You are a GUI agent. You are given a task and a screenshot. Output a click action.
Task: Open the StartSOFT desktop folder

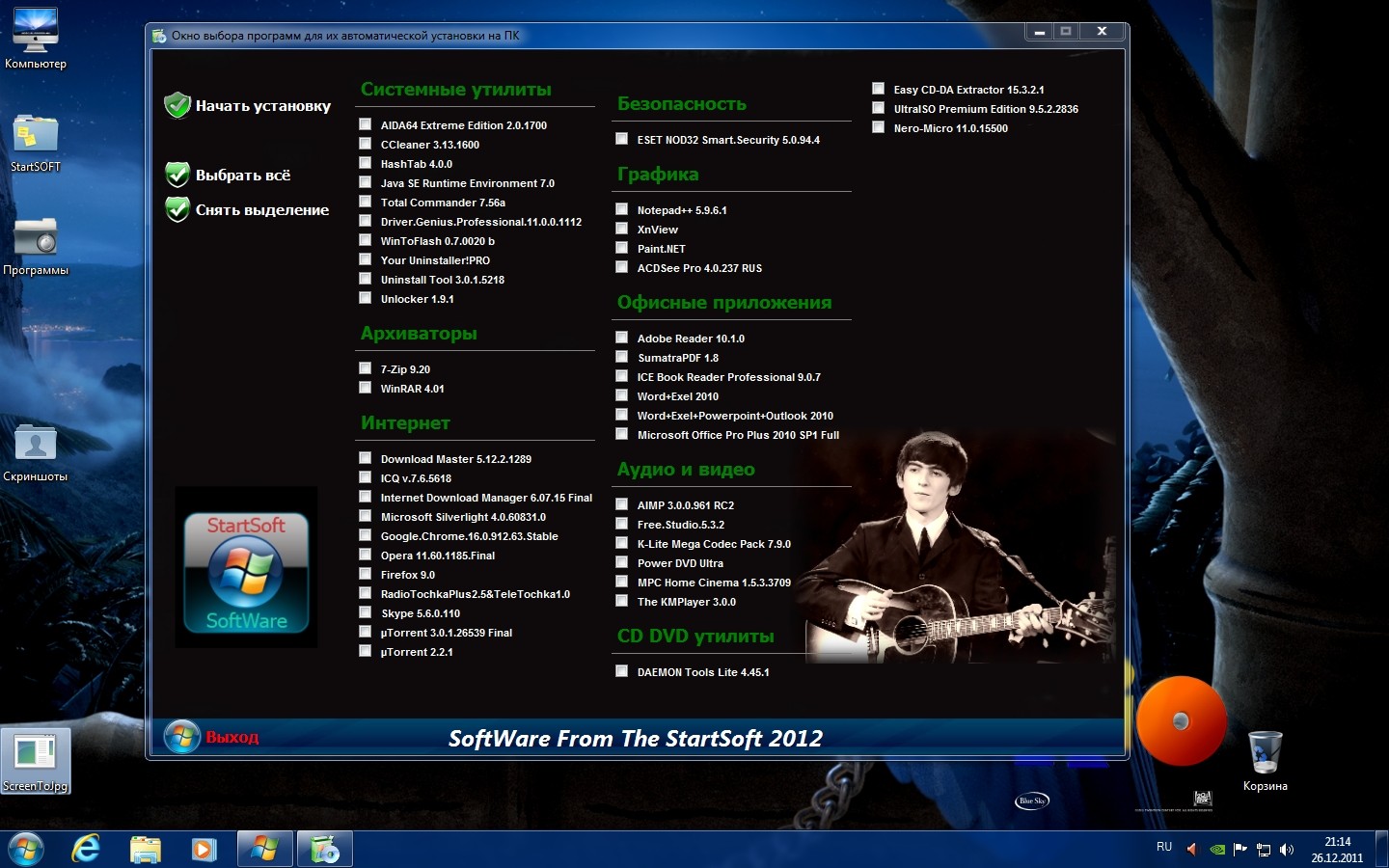pos(36,143)
